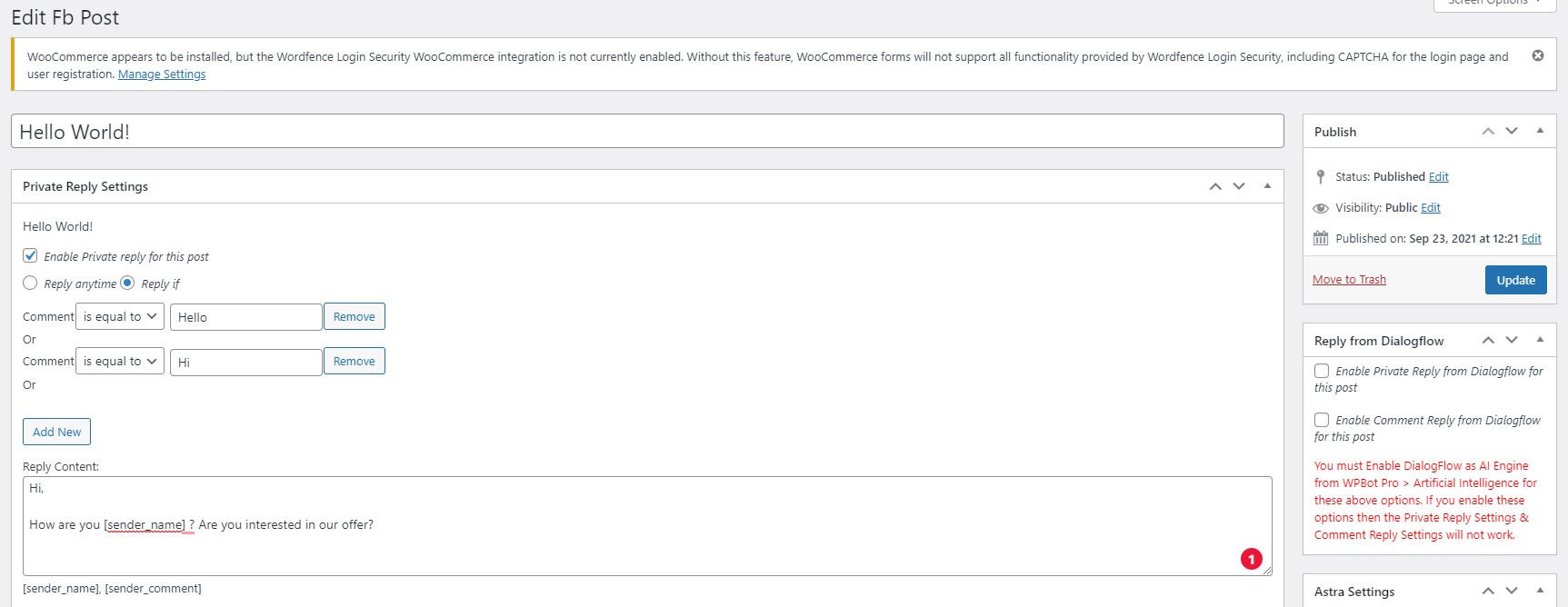Collapse the Private Reply Settings panel
The height and width of the screenshot is (607, 1568).
coord(1267,186)
